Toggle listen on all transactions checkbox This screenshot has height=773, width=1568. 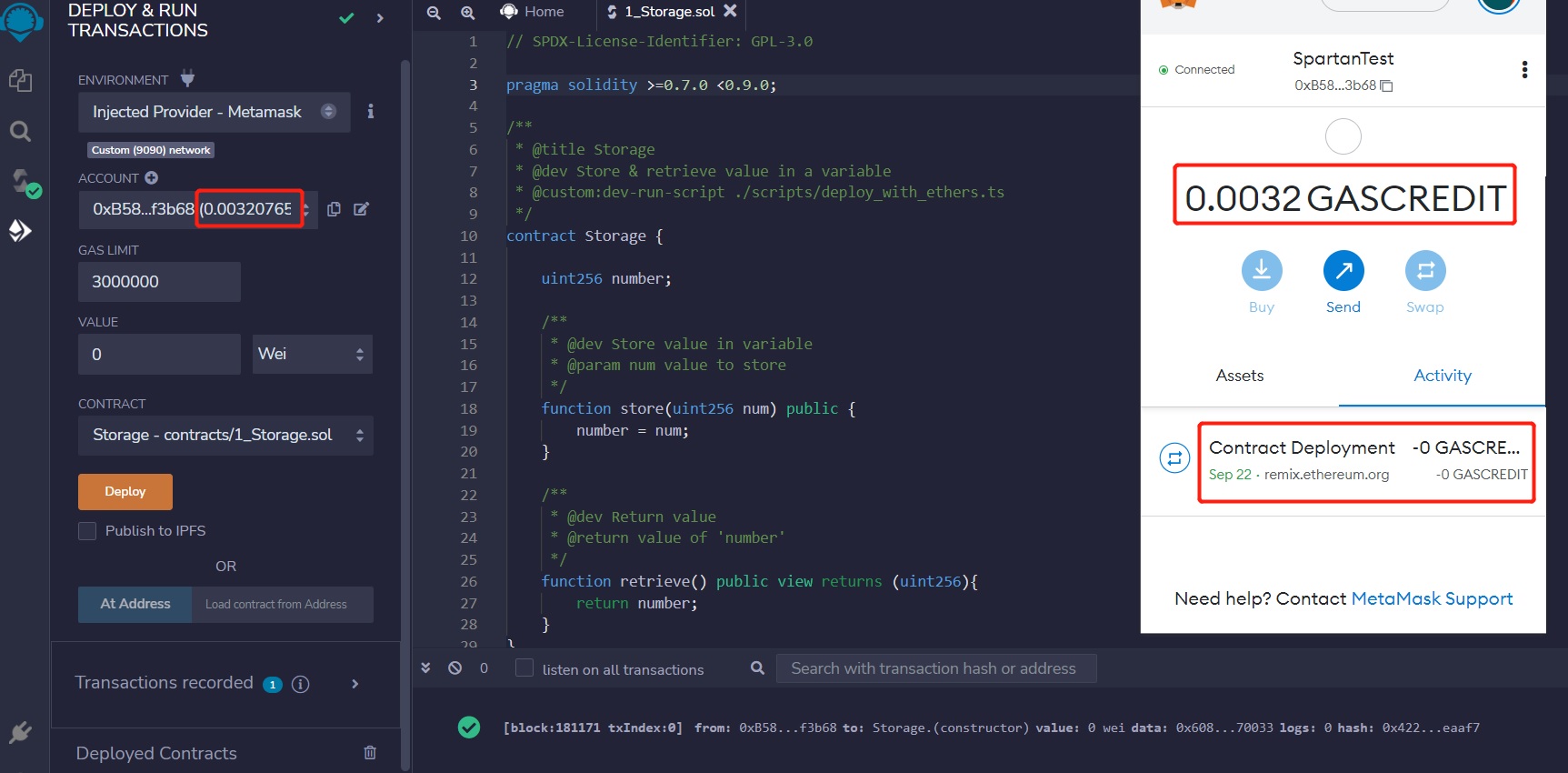point(524,668)
